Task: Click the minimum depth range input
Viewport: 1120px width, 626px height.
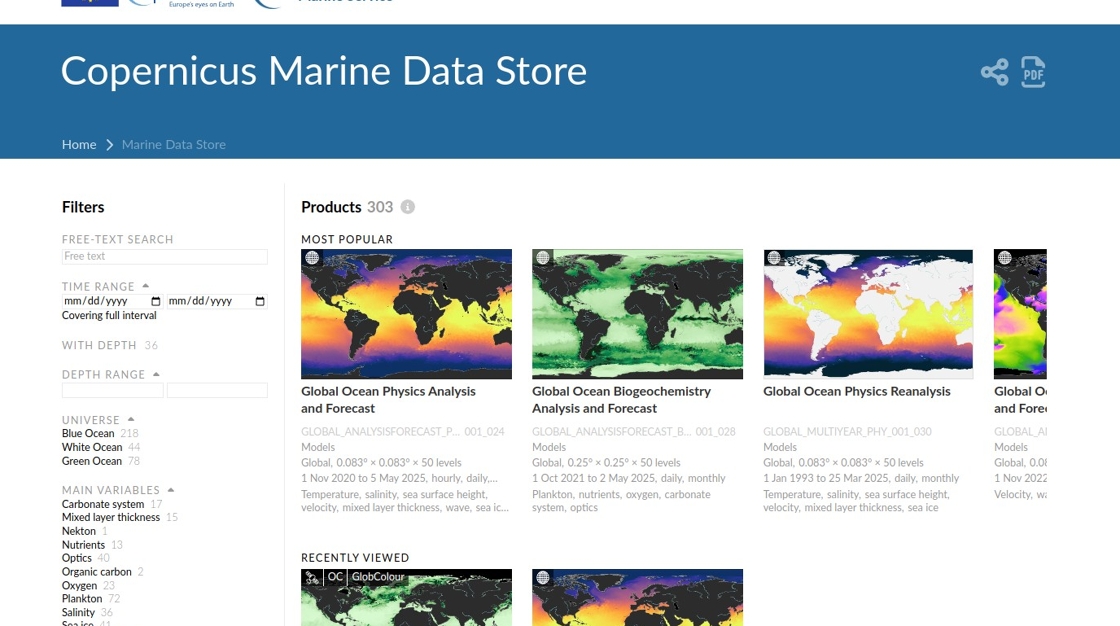Action: (113, 390)
